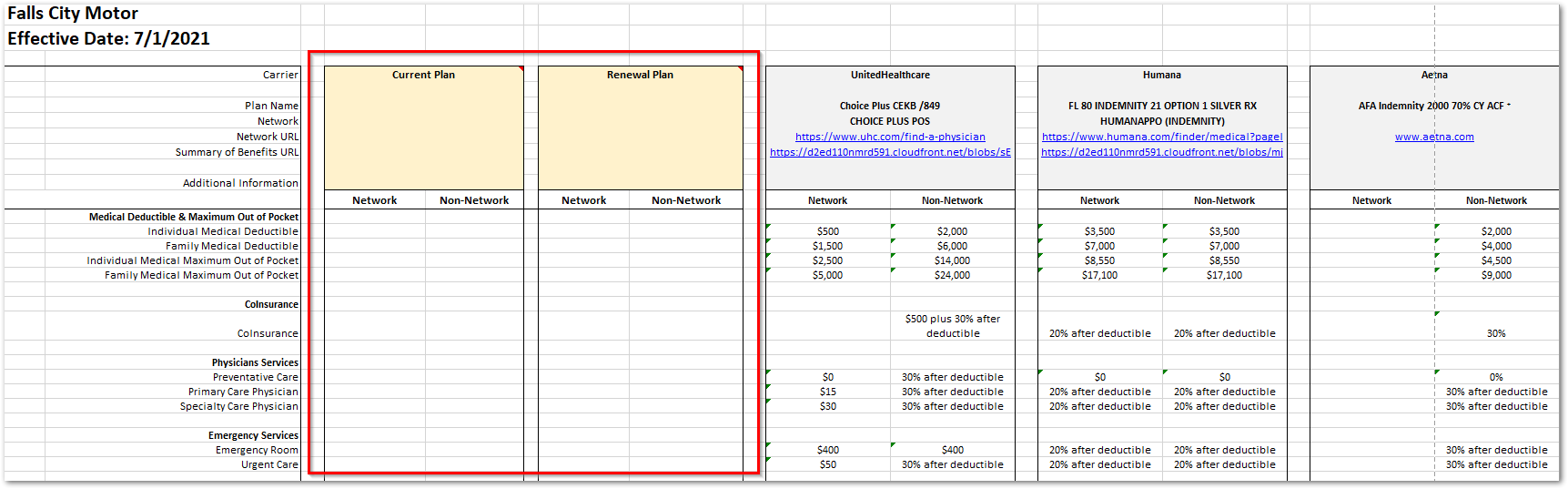
Task: Select the 'Choice Plus CEKB /849' plan name
Action: tap(890, 106)
